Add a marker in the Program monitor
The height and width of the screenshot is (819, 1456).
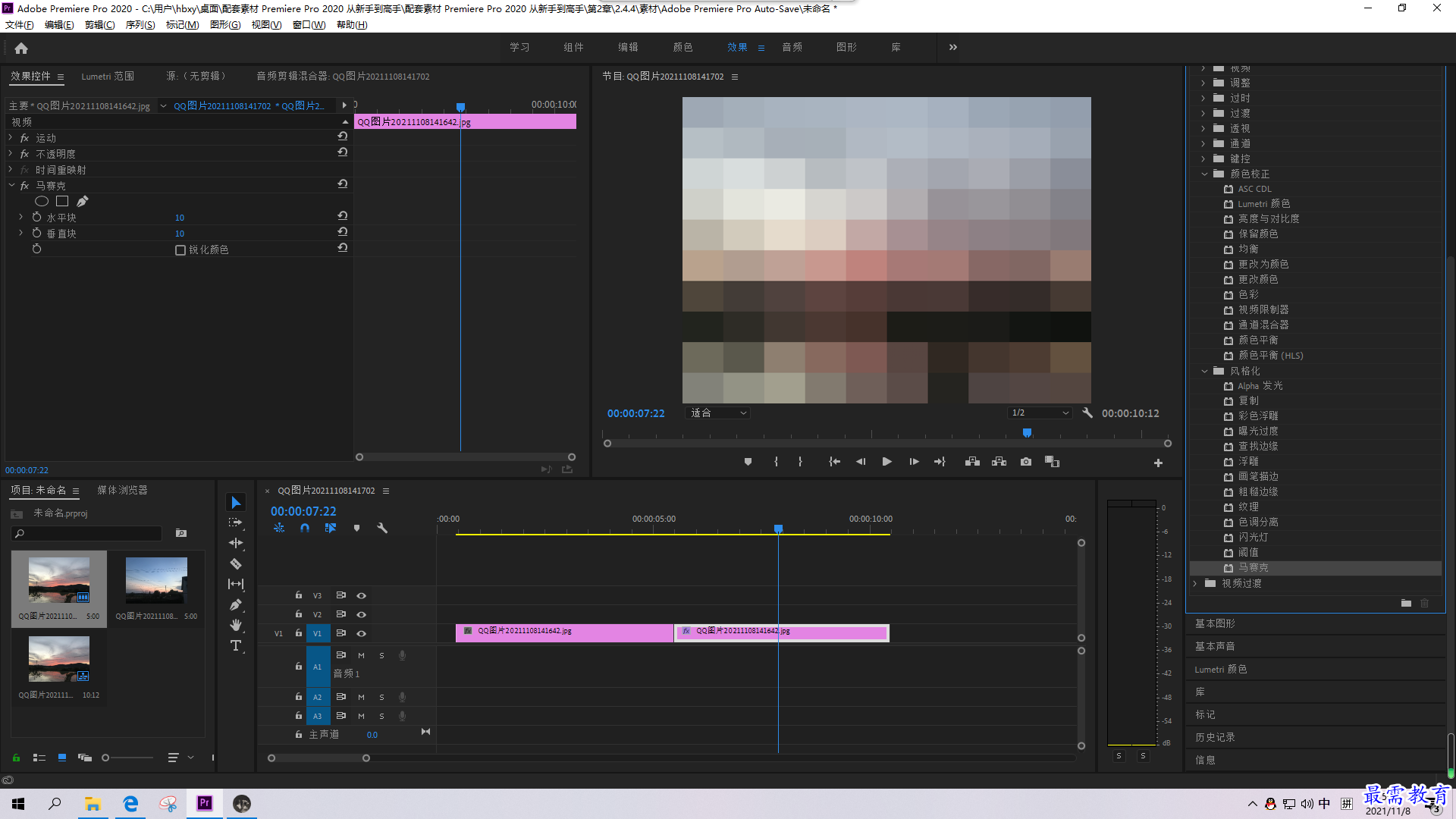pos(748,462)
